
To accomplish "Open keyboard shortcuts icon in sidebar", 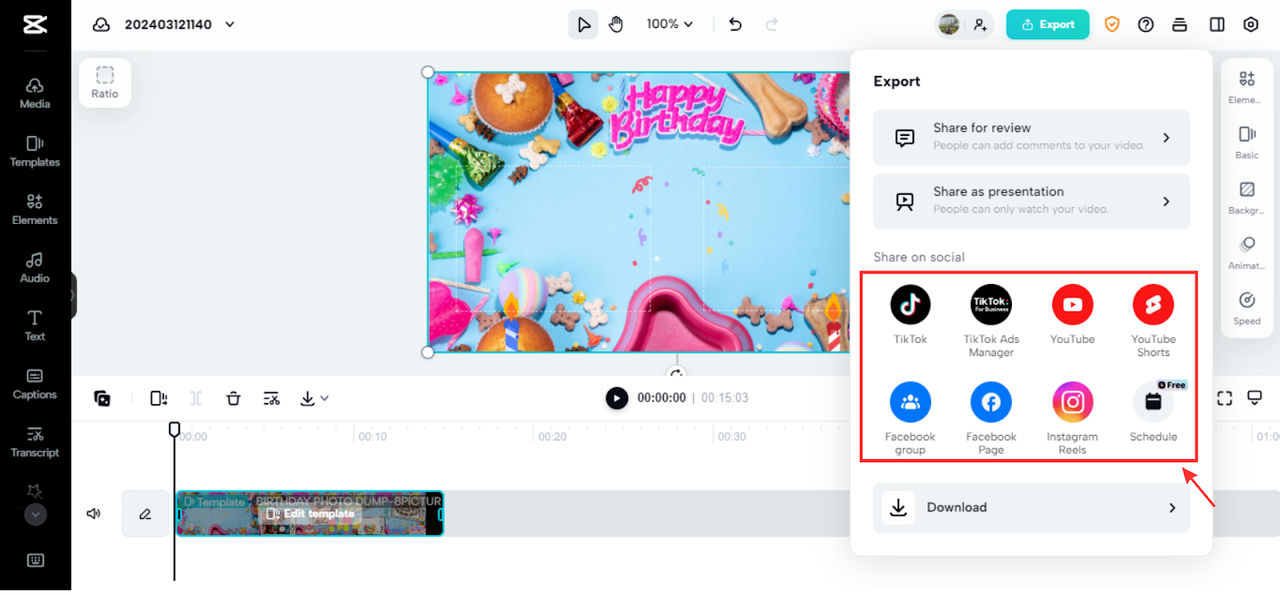I will (35, 560).
